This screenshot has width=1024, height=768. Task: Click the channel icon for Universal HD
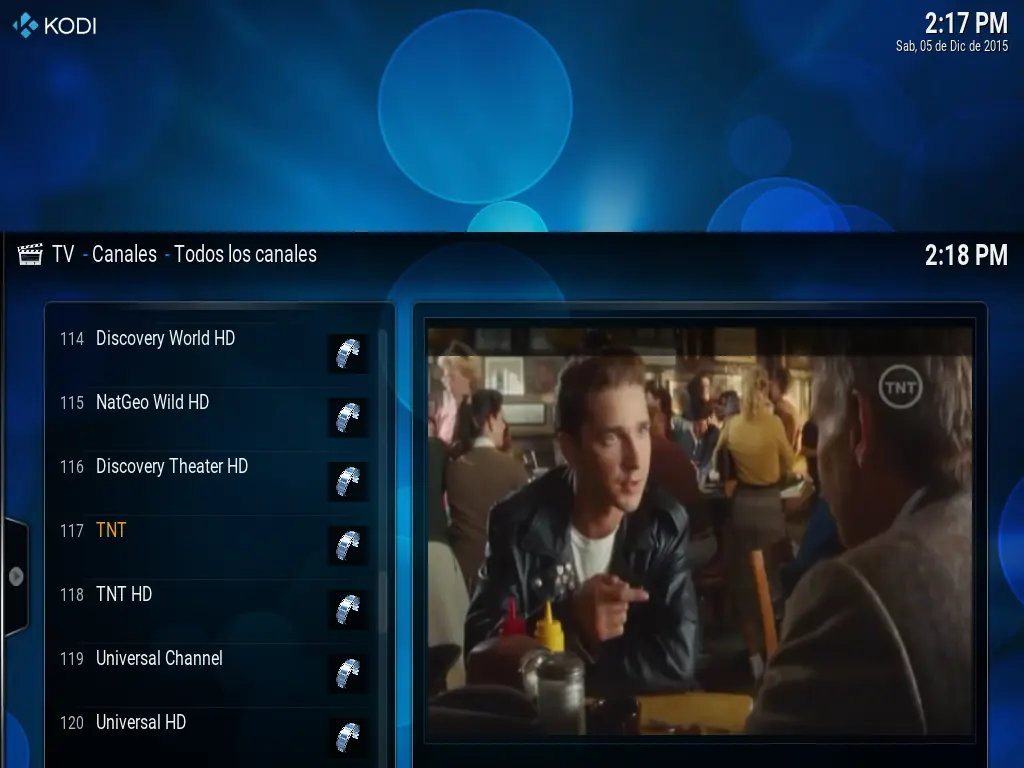(347, 738)
